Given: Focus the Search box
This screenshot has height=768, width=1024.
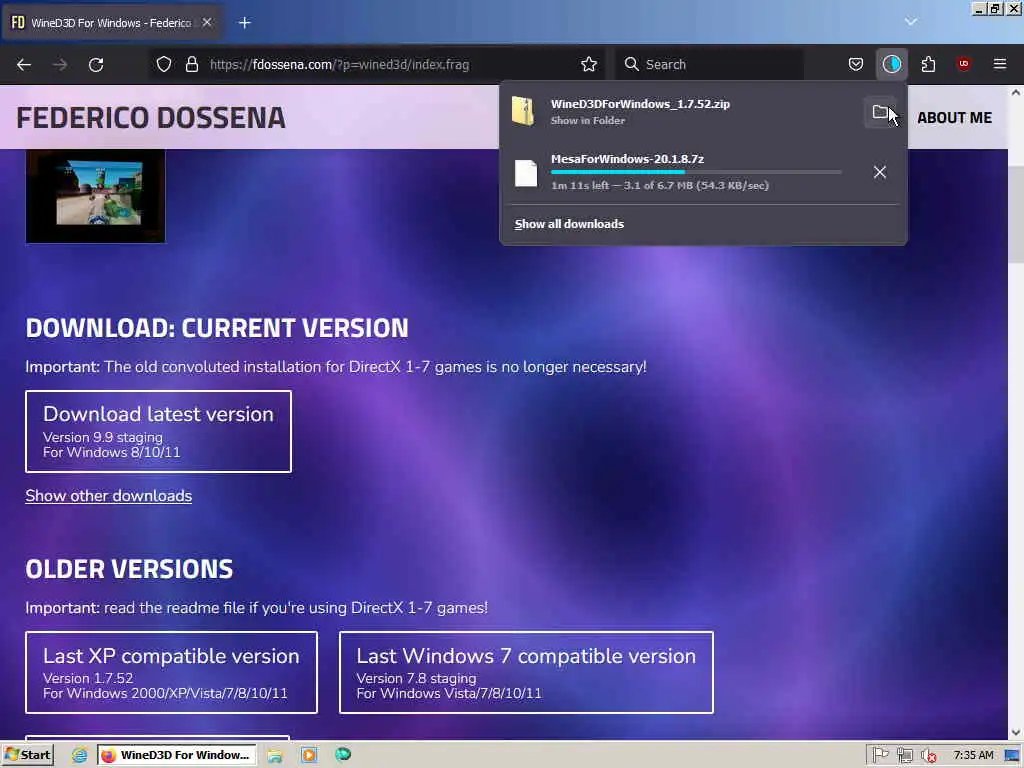Looking at the screenshot, I should click(710, 64).
